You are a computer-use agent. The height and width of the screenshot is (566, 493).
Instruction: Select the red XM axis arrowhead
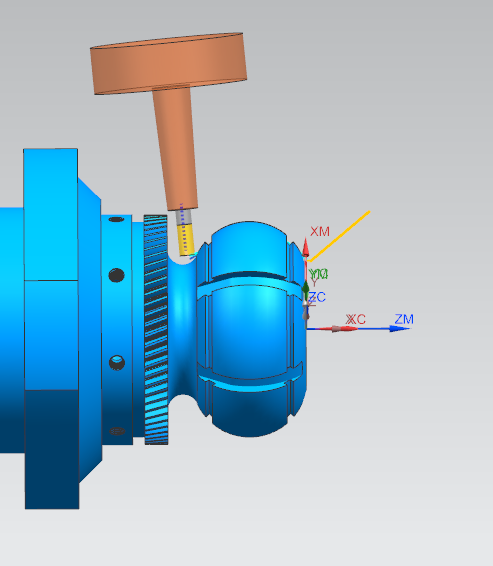click(306, 247)
